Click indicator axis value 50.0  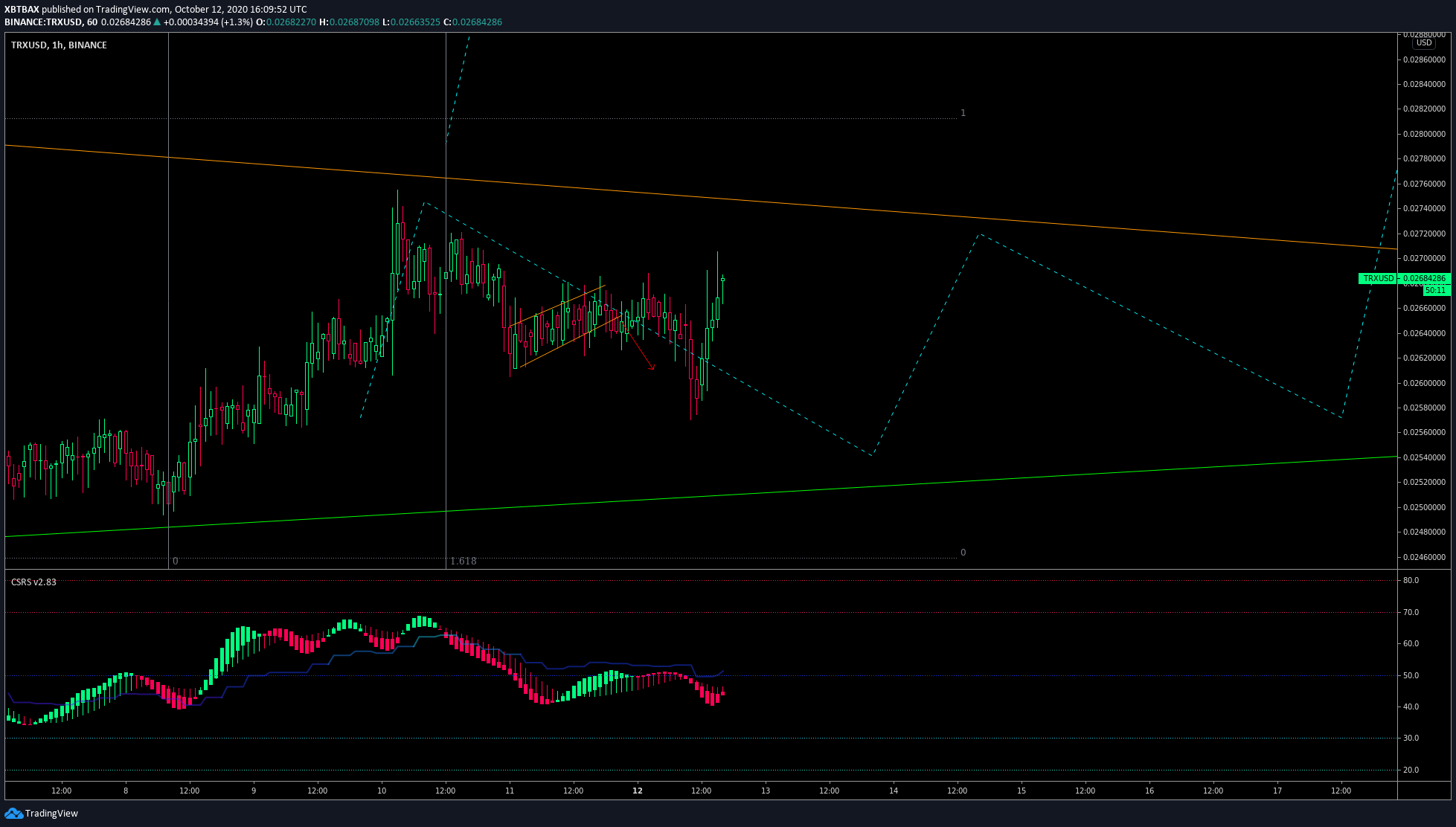[1411, 675]
